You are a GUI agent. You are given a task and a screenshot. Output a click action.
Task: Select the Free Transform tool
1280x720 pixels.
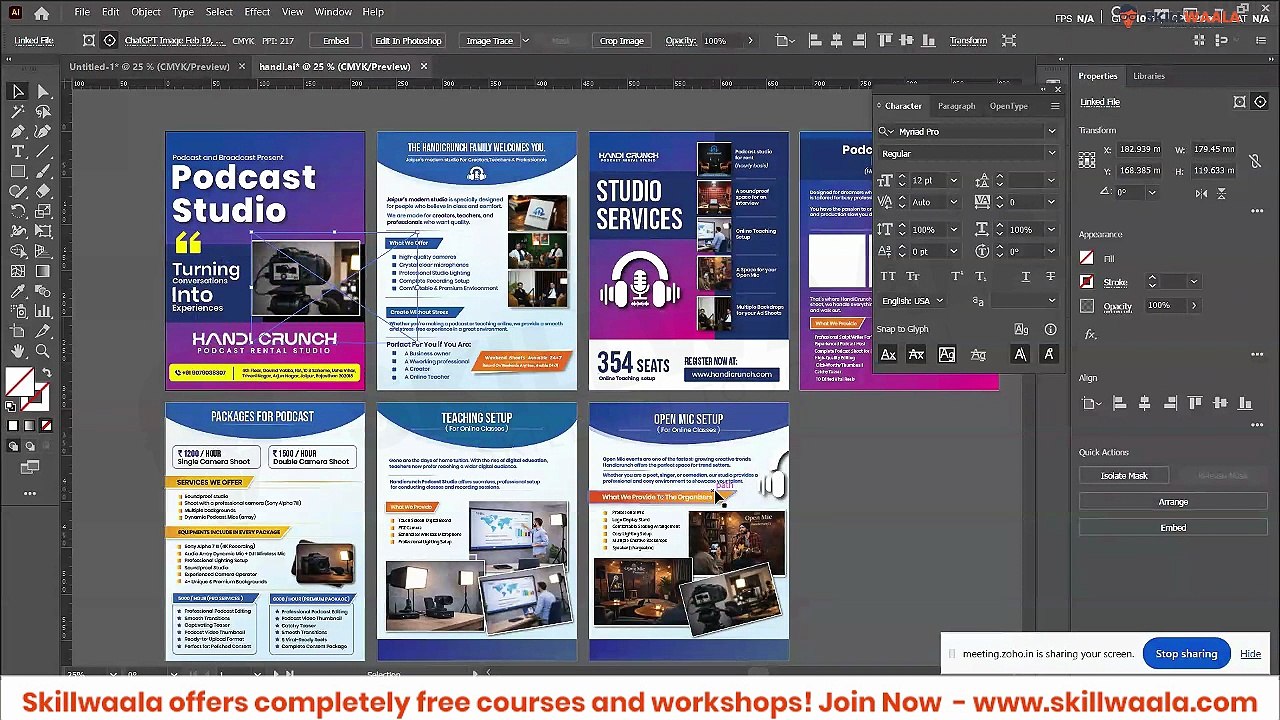(x=43, y=231)
